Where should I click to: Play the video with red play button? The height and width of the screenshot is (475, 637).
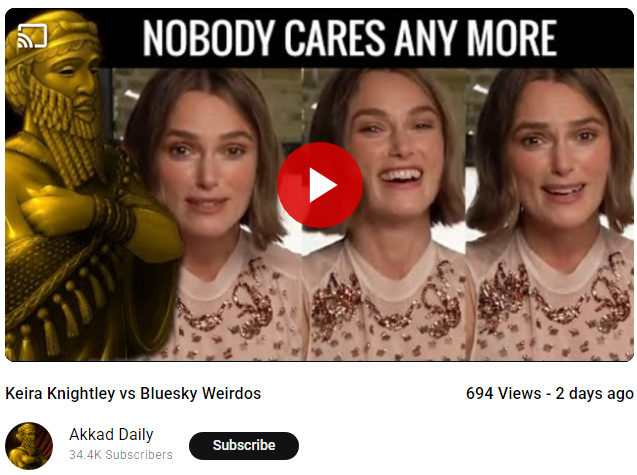320,185
